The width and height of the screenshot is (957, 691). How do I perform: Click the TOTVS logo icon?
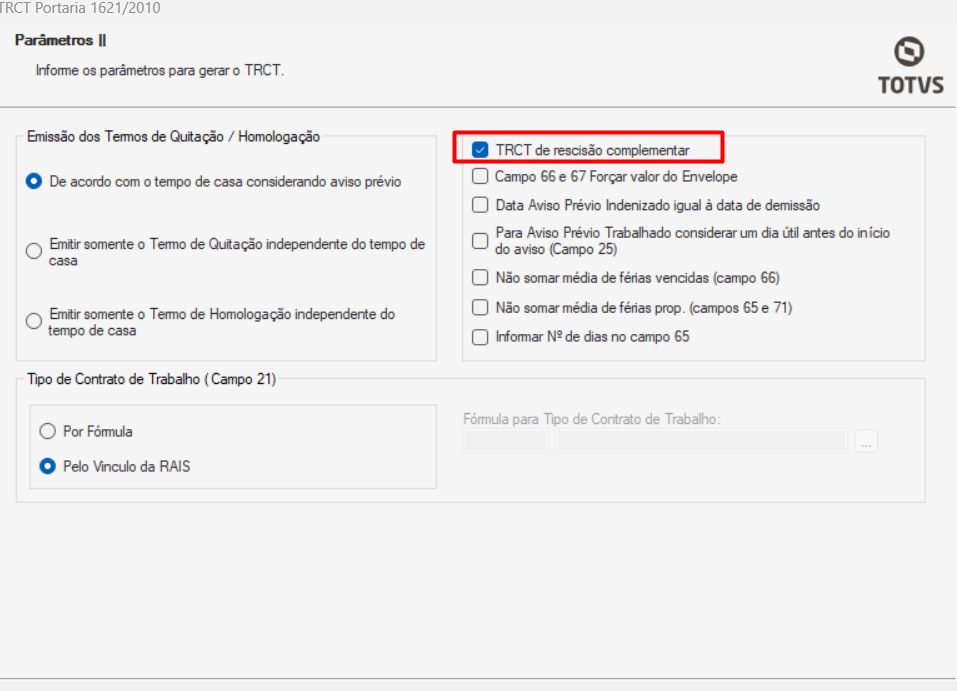[909, 52]
